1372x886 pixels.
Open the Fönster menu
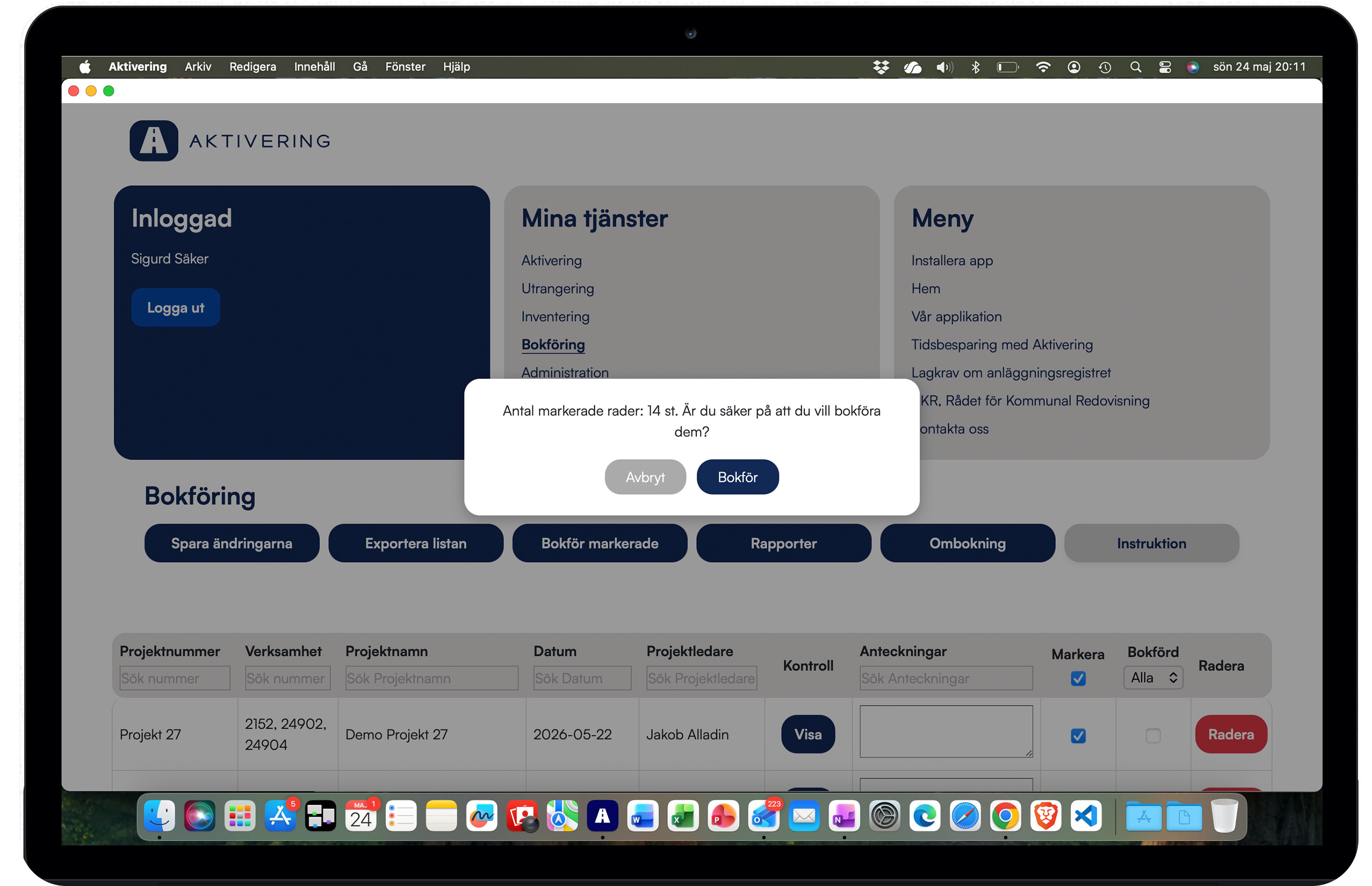tap(405, 67)
